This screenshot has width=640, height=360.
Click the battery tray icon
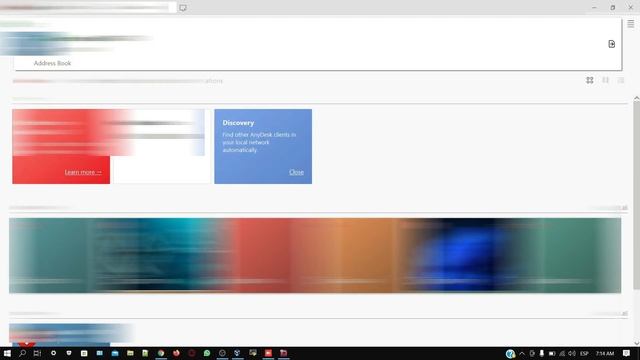552,353
